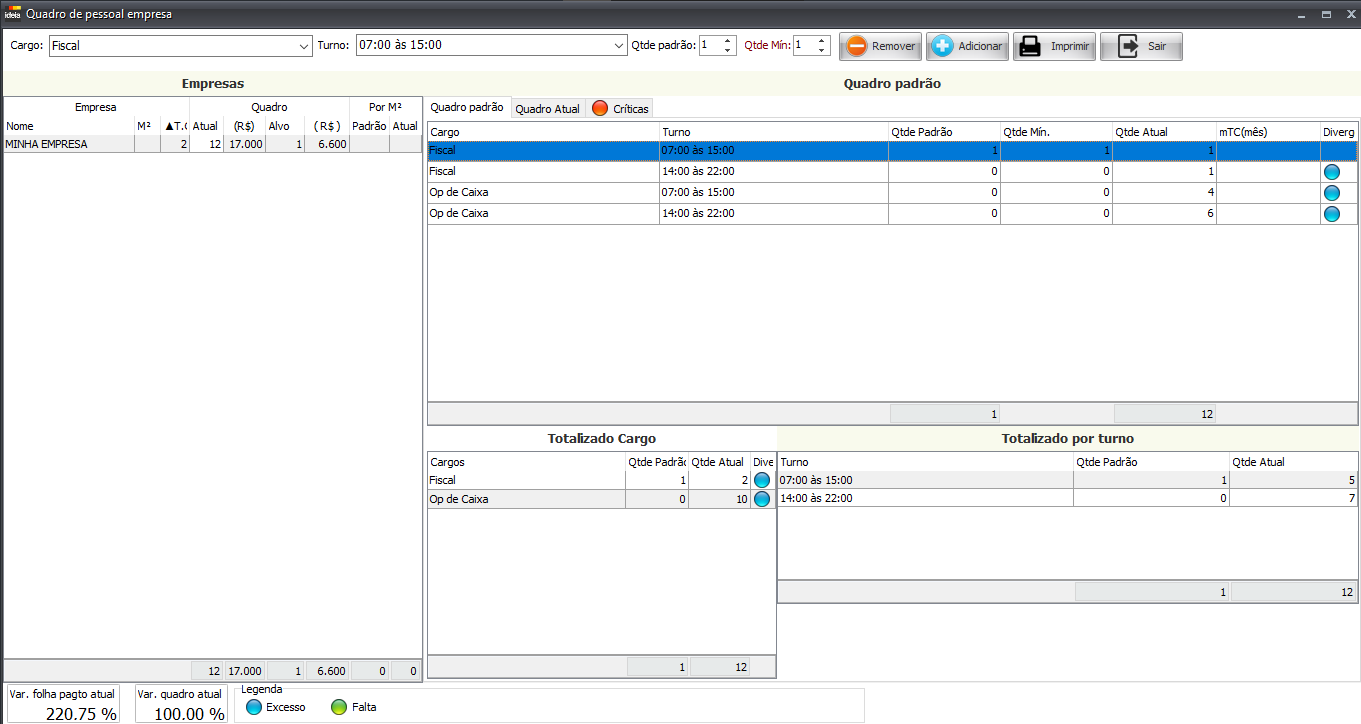The height and width of the screenshot is (724, 1361).
Task: Click divergence indicator for Op de Caixa total
Action: click(x=762, y=499)
